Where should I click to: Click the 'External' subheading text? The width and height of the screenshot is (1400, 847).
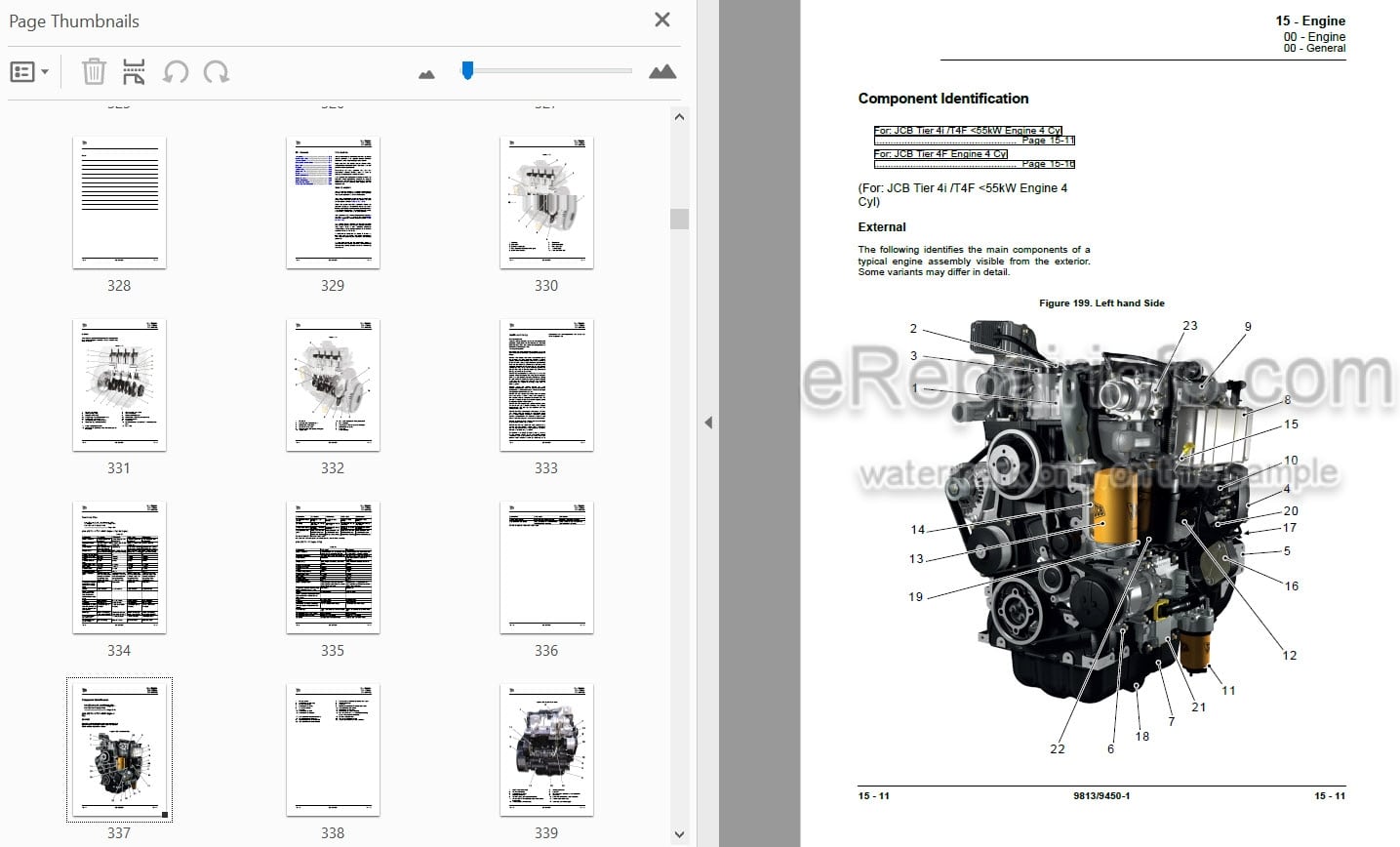coord(882,226)
